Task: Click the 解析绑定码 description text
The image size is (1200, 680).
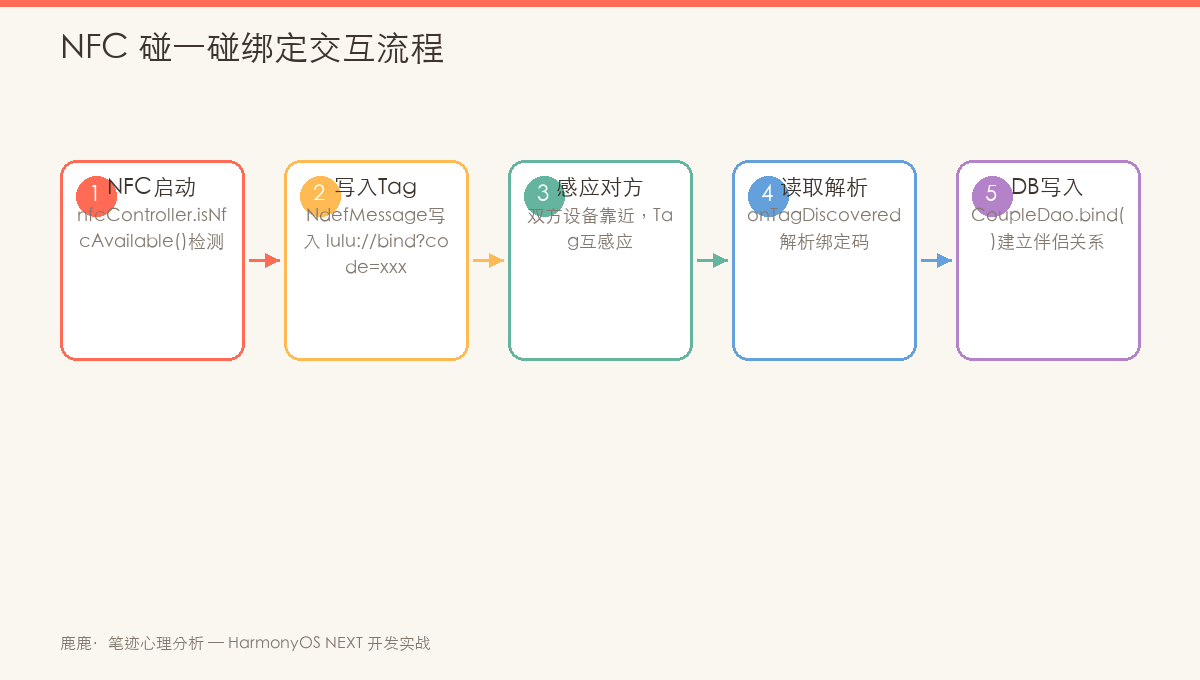Action: pos(824,241)
